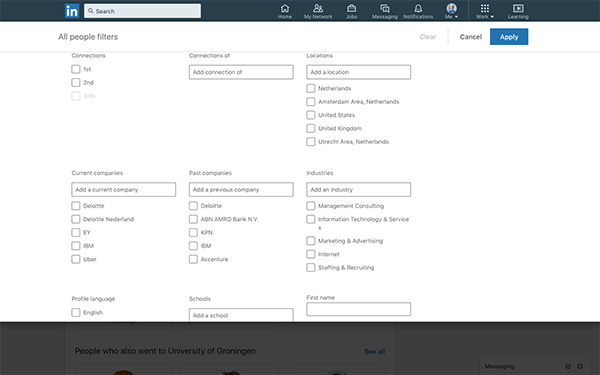Open My Network icon

[x=318, y=11]
